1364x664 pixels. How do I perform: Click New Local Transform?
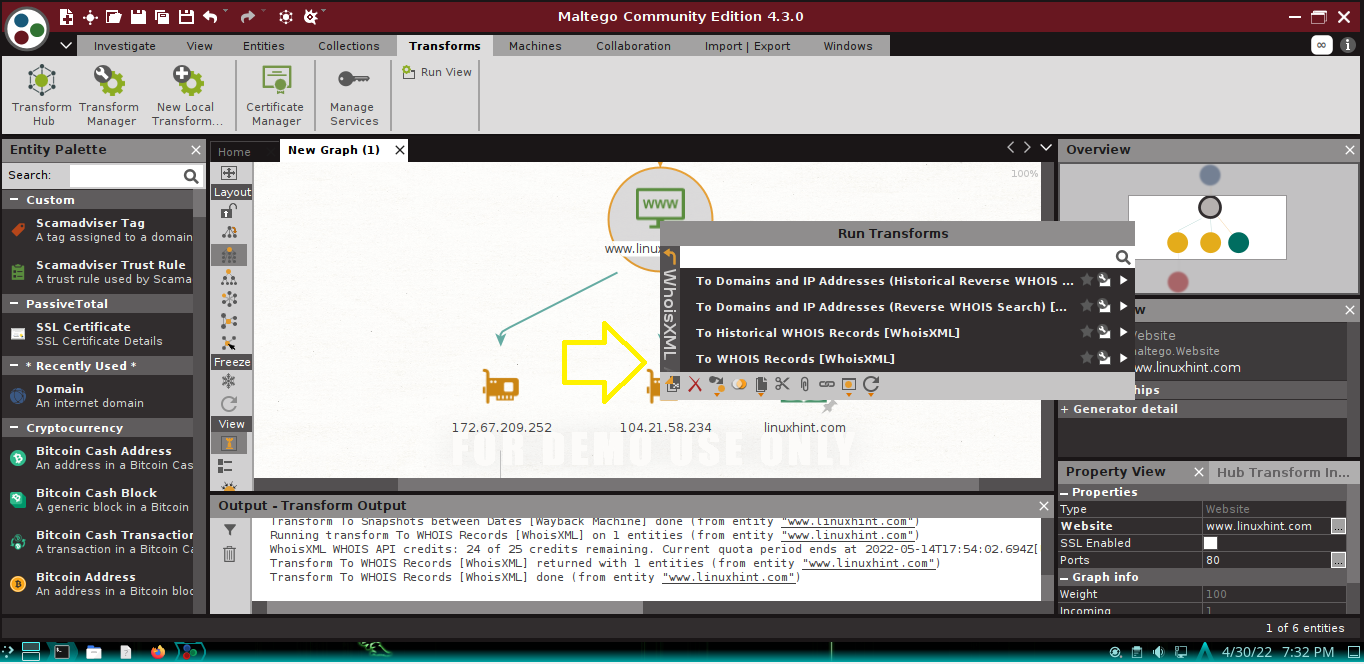point(187,96)
